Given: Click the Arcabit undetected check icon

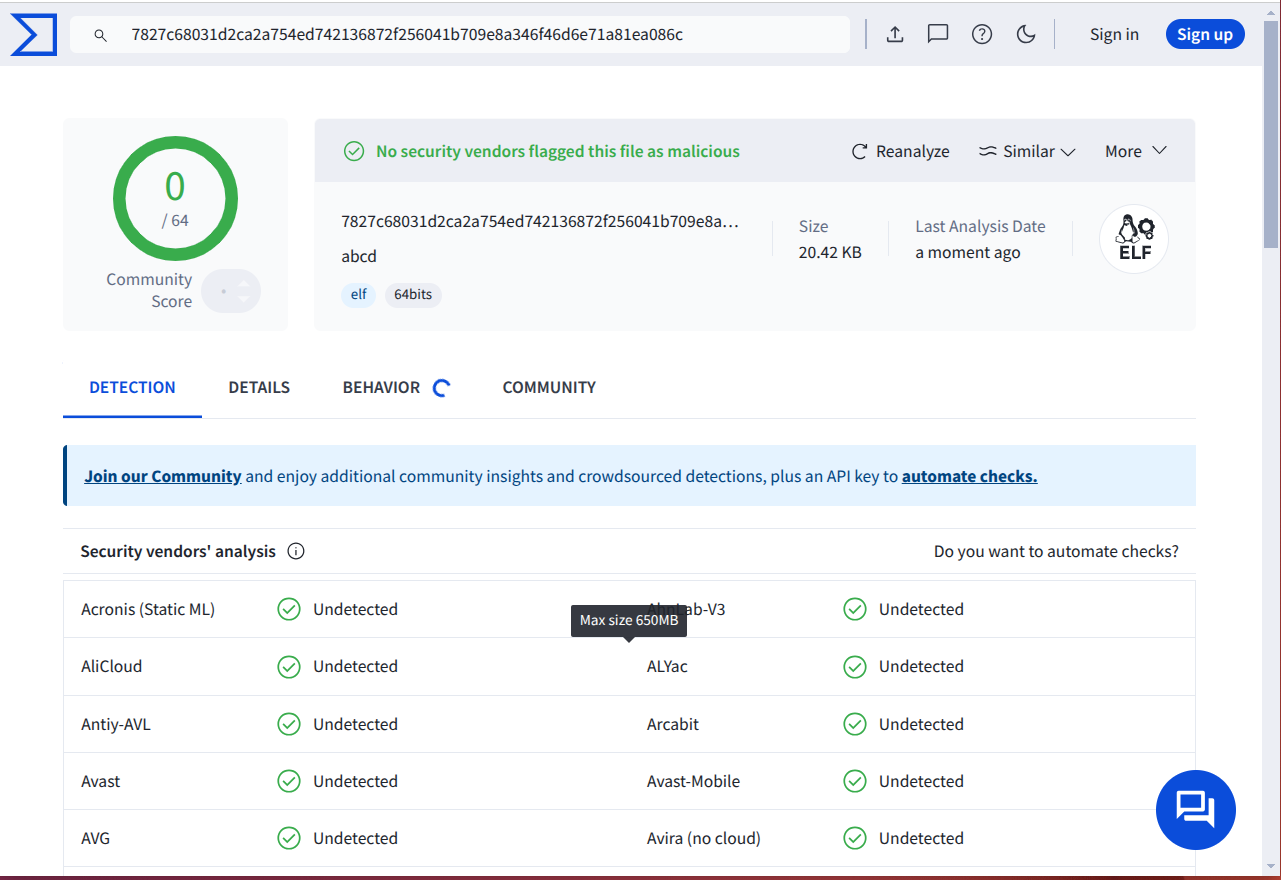Looking at the screenshot, I should (x=855, y=724).
